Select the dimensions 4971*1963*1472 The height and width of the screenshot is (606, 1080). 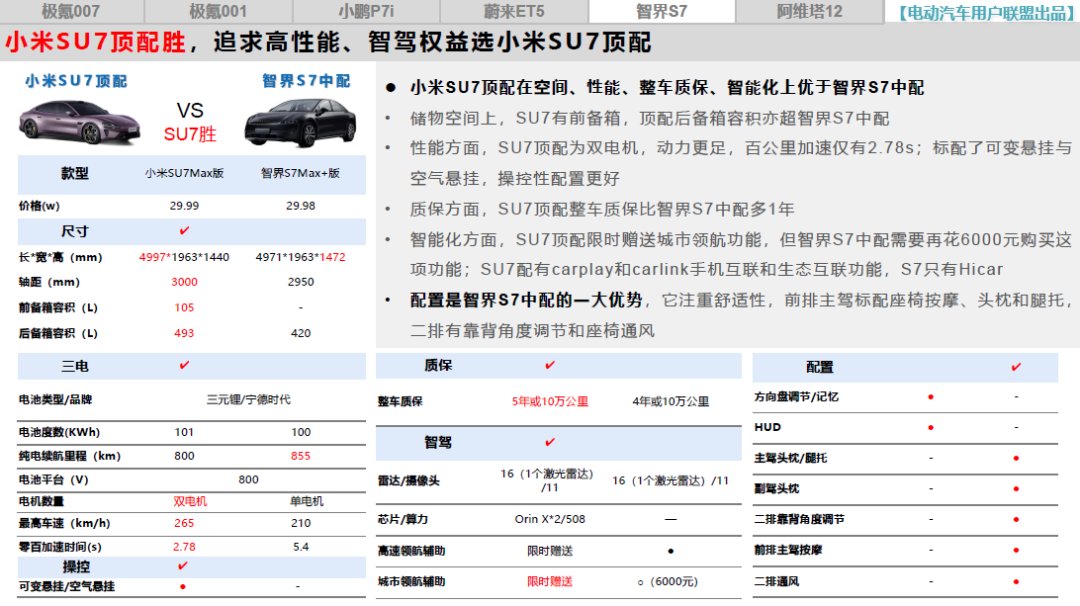(300, 257)
